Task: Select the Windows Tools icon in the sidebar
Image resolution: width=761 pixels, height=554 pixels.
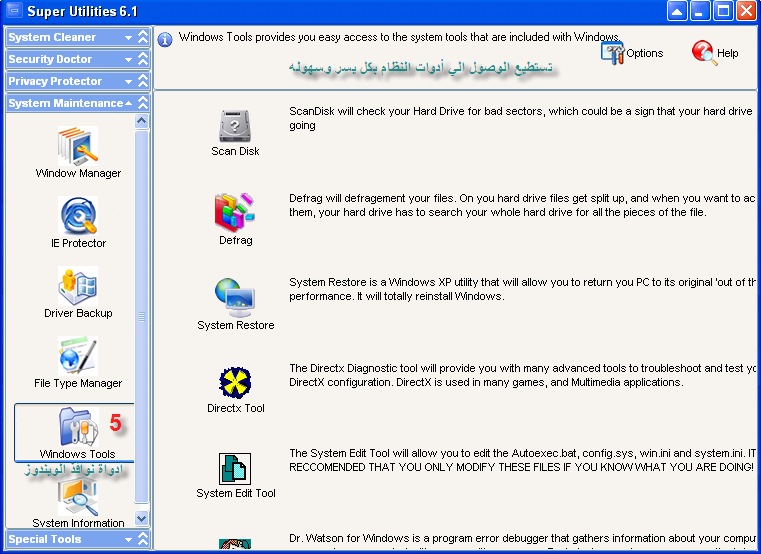Action: click(79, 426)
